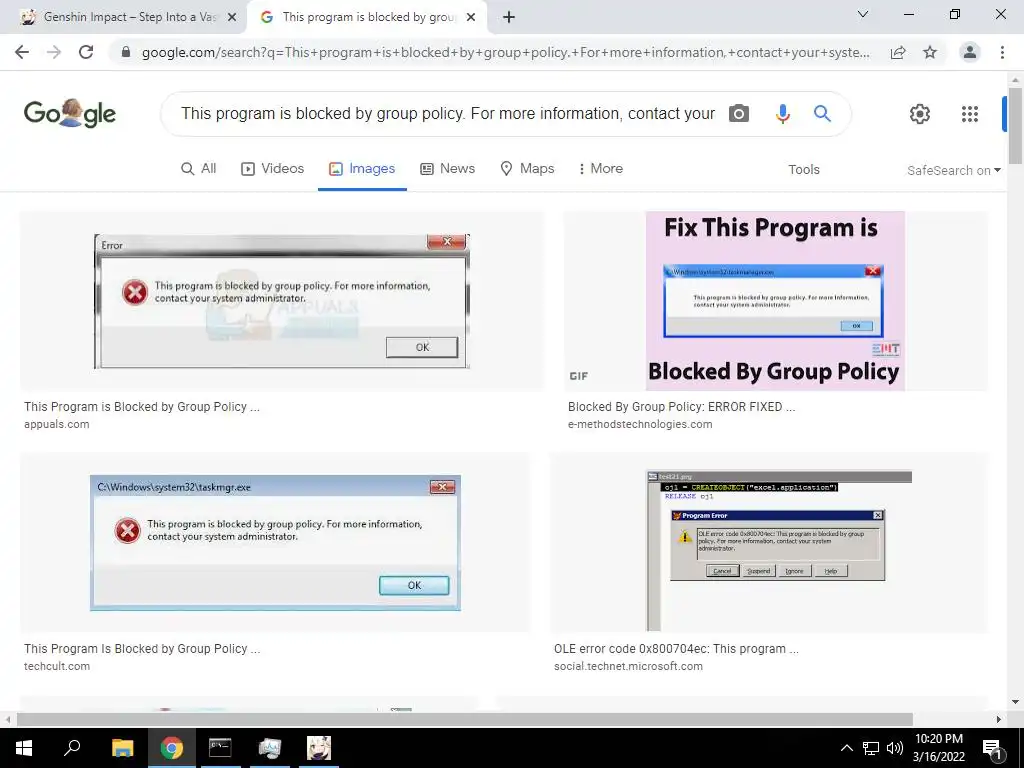Open the notification center icon

pos(993,749)
